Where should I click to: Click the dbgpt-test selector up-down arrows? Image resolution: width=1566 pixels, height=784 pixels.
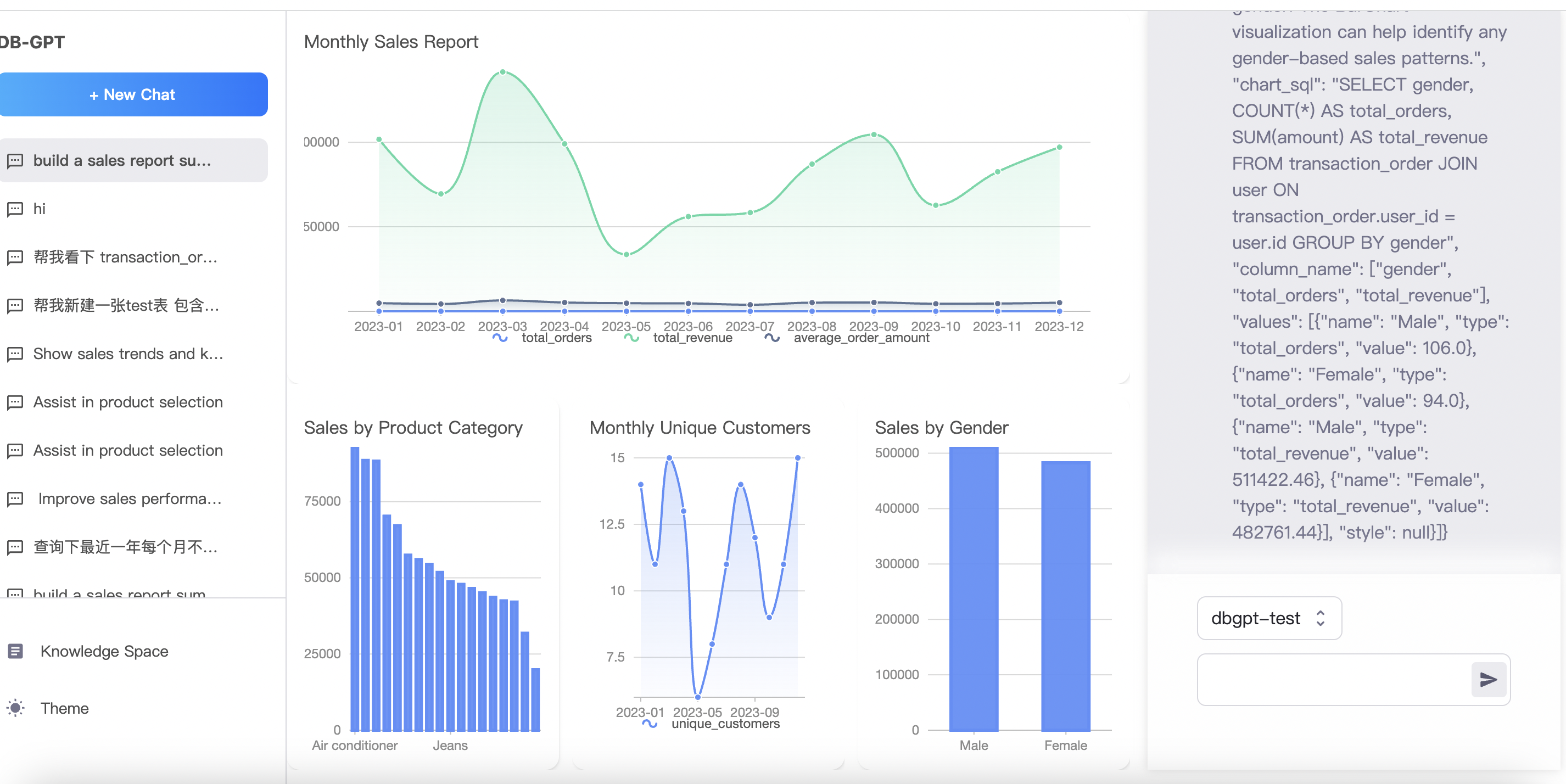coord(1321,618)
